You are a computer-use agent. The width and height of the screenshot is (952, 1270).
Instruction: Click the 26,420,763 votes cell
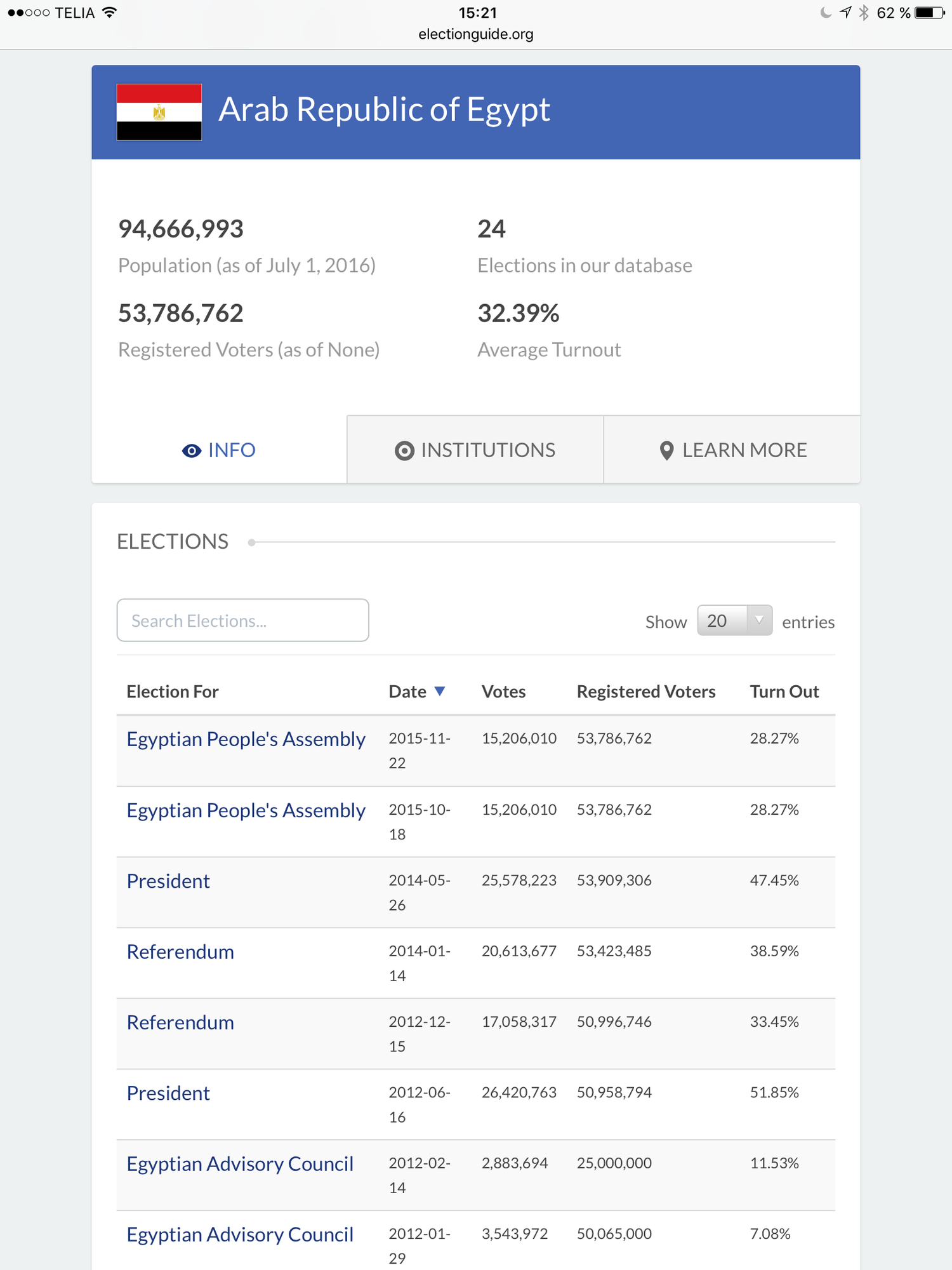click(519, 1092)
